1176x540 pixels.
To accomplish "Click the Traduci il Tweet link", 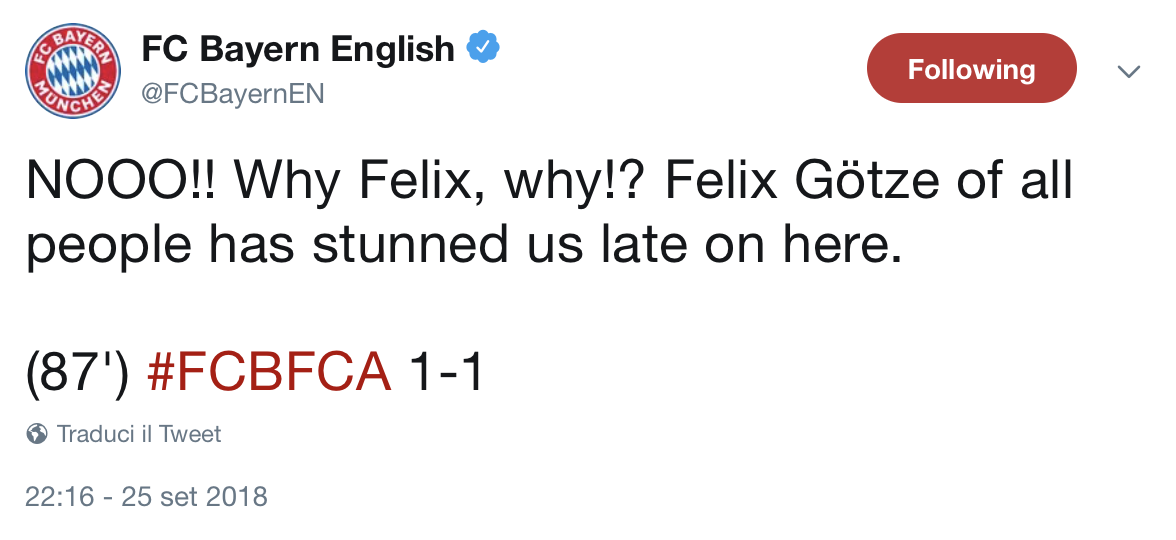I will pyautogui.click(x=139, y=434).
